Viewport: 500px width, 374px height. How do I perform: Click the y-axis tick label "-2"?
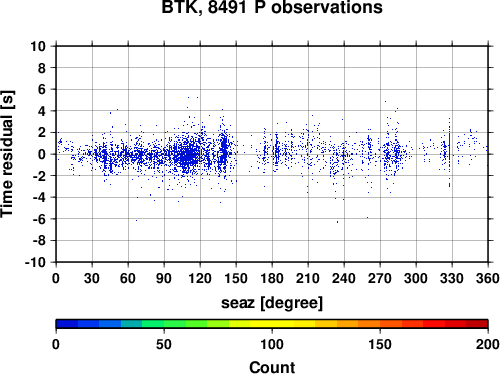[x=39, y=176]
